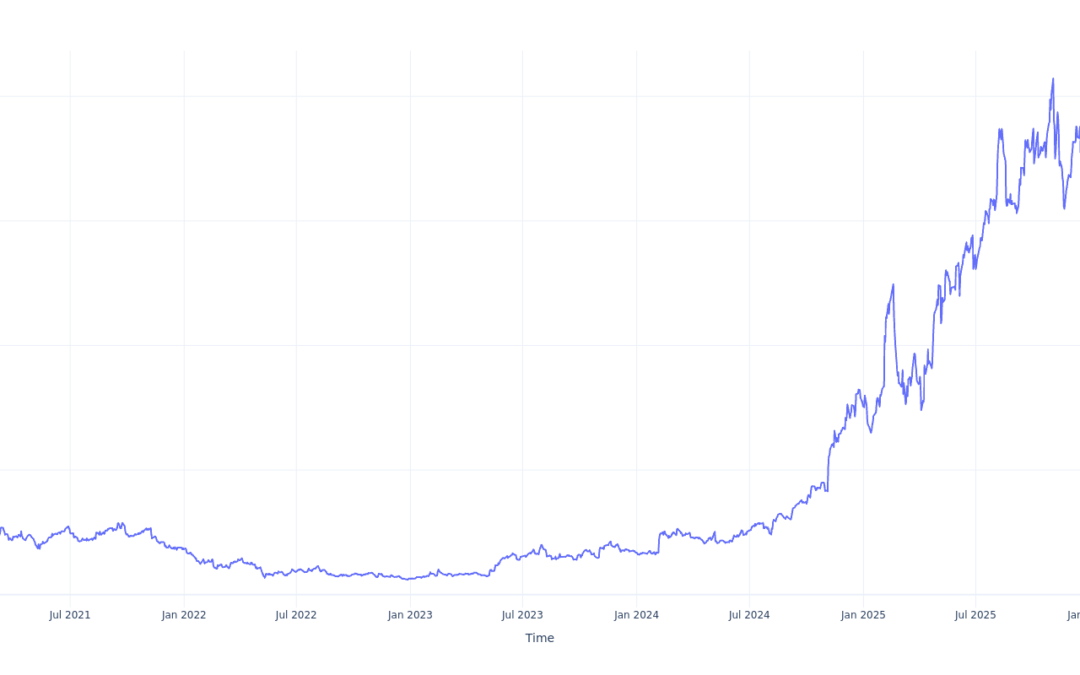The image size is (1080, 675).
Task: Click the flat portion of the line near Jan 2023
Action: tap(410, 577)
